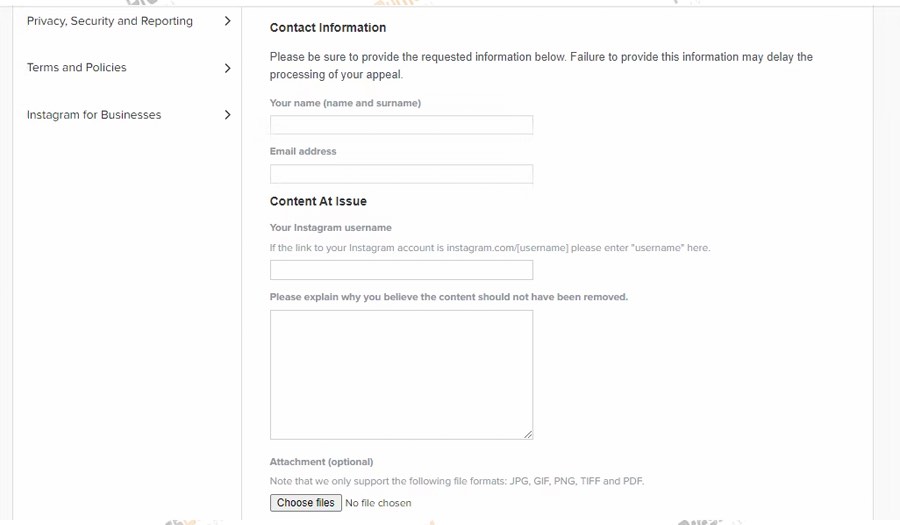Click the "Attachment (optional)" label
900x525 pixels.
tap(321, 462)
